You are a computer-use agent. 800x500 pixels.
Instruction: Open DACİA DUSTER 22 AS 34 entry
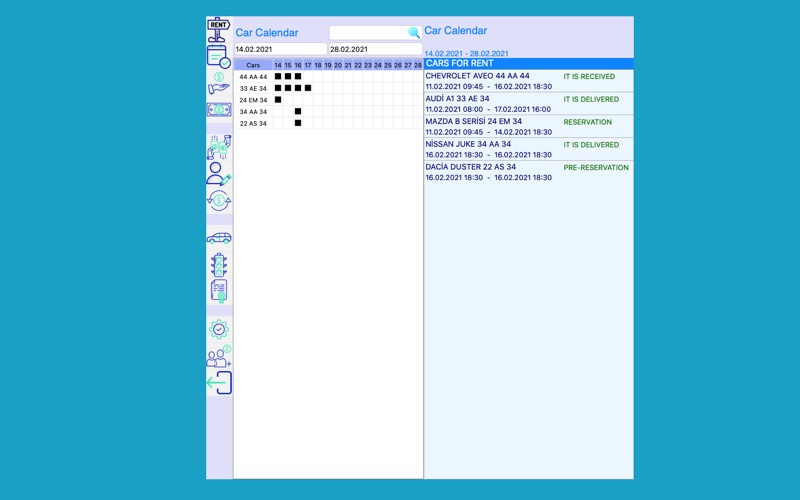(529, 172)
